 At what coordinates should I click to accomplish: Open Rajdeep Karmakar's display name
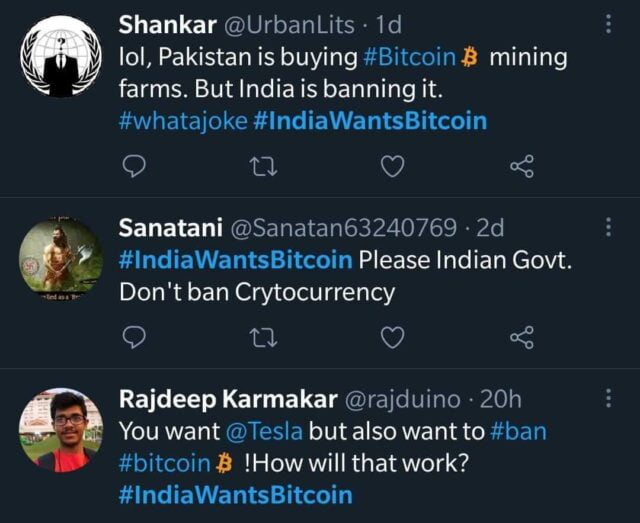(x=228, y=399)
